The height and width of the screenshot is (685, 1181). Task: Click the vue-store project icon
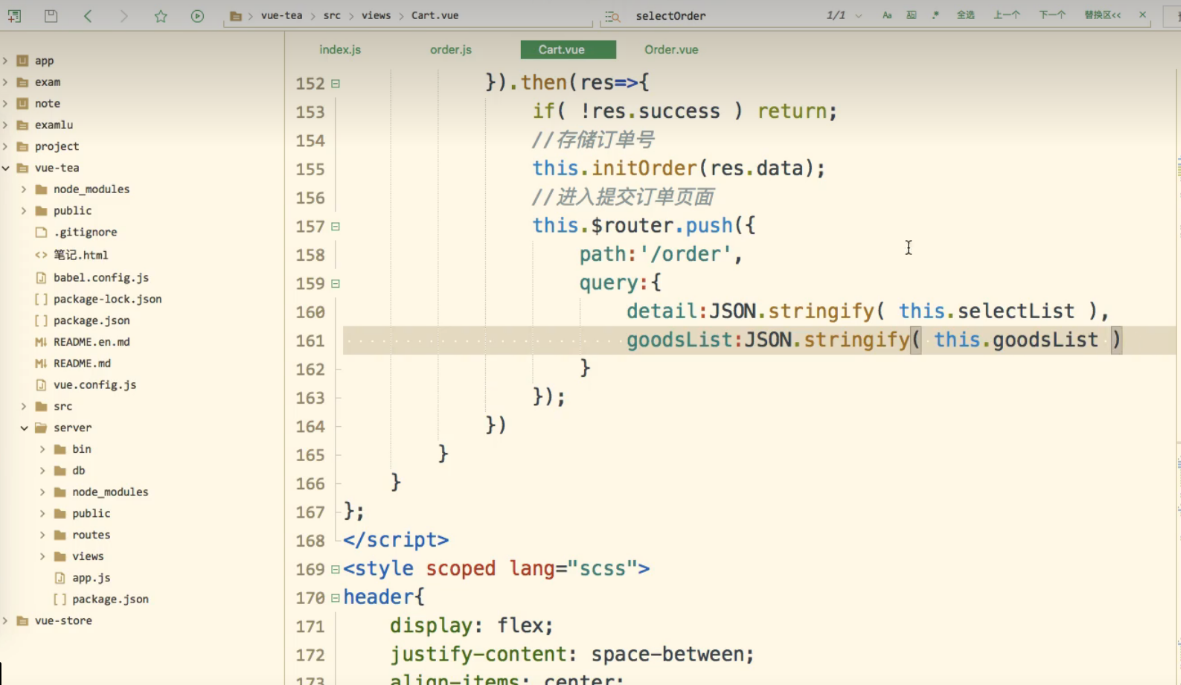click(x=23, y=621)
